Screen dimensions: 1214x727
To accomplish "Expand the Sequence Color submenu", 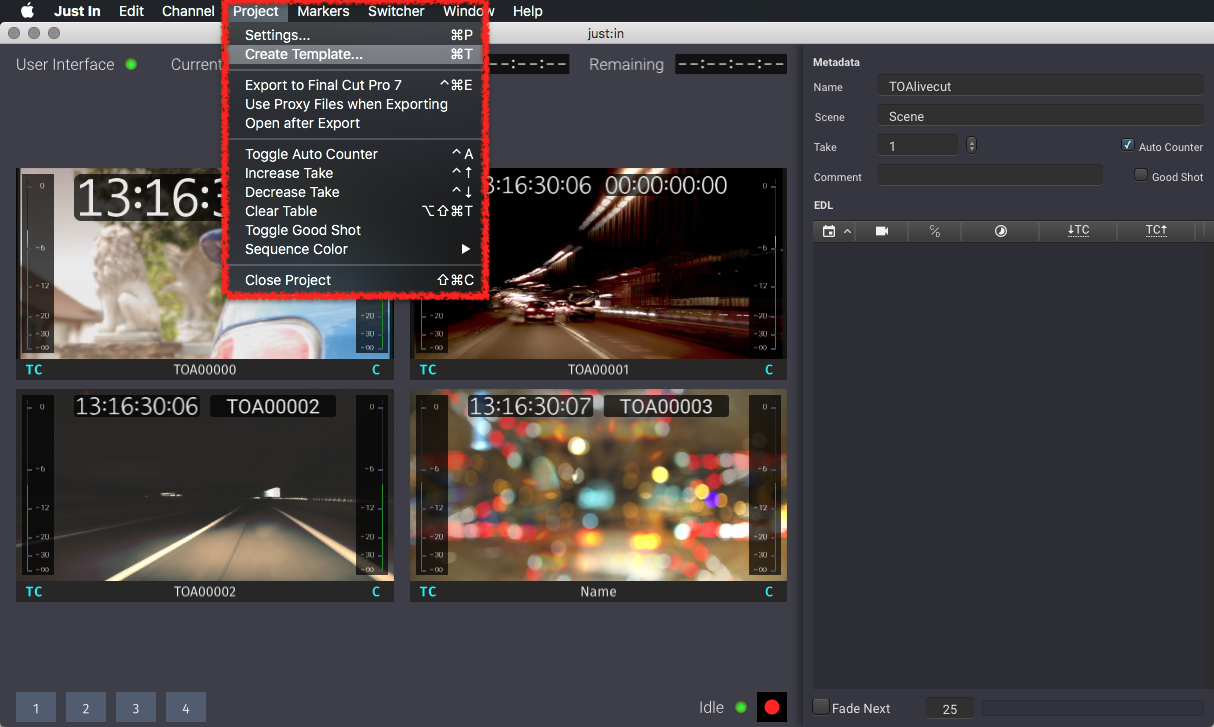I will [x=356, y=249].
